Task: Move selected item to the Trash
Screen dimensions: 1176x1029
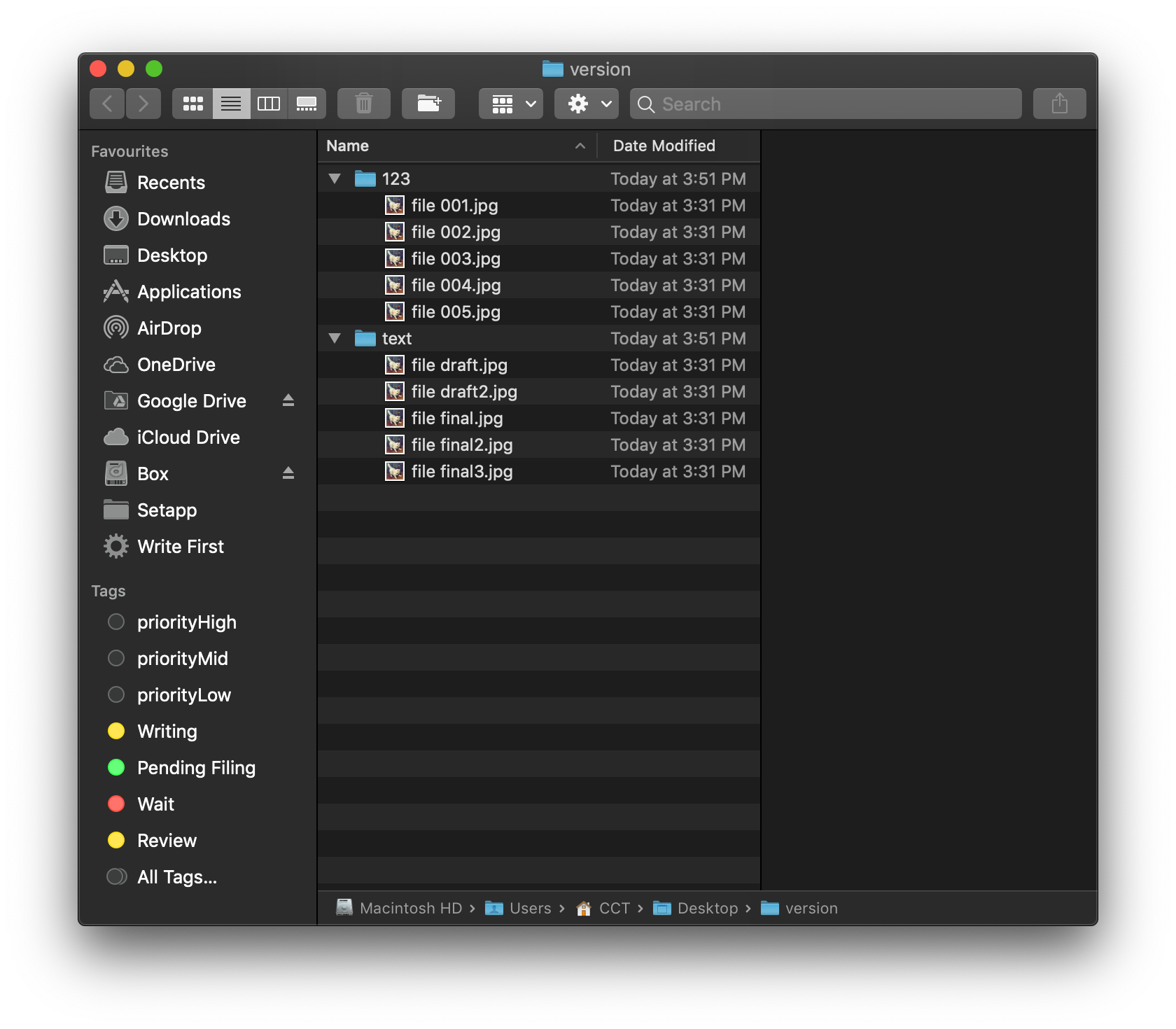Action: 363,103
